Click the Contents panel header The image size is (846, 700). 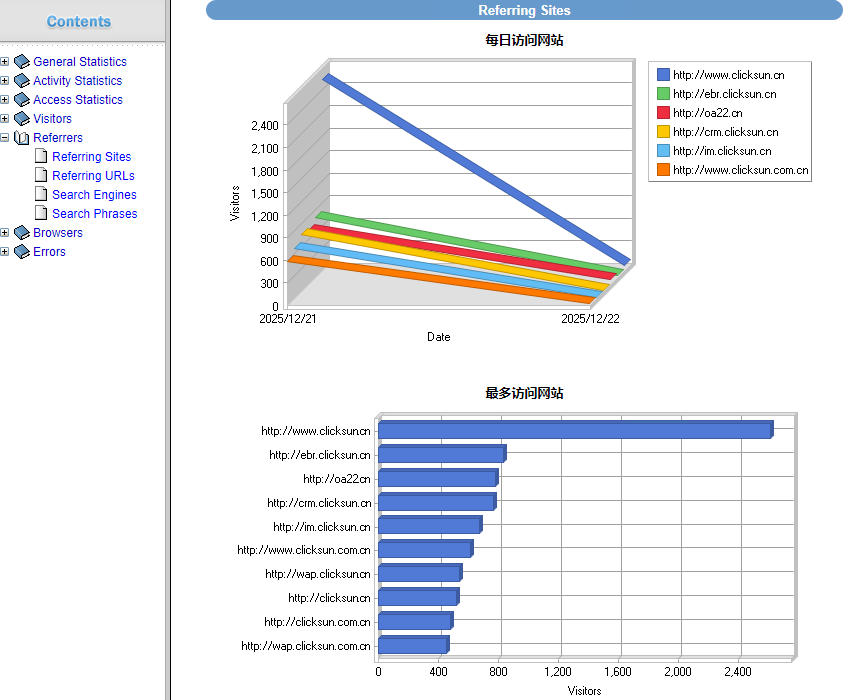[79, 22]
